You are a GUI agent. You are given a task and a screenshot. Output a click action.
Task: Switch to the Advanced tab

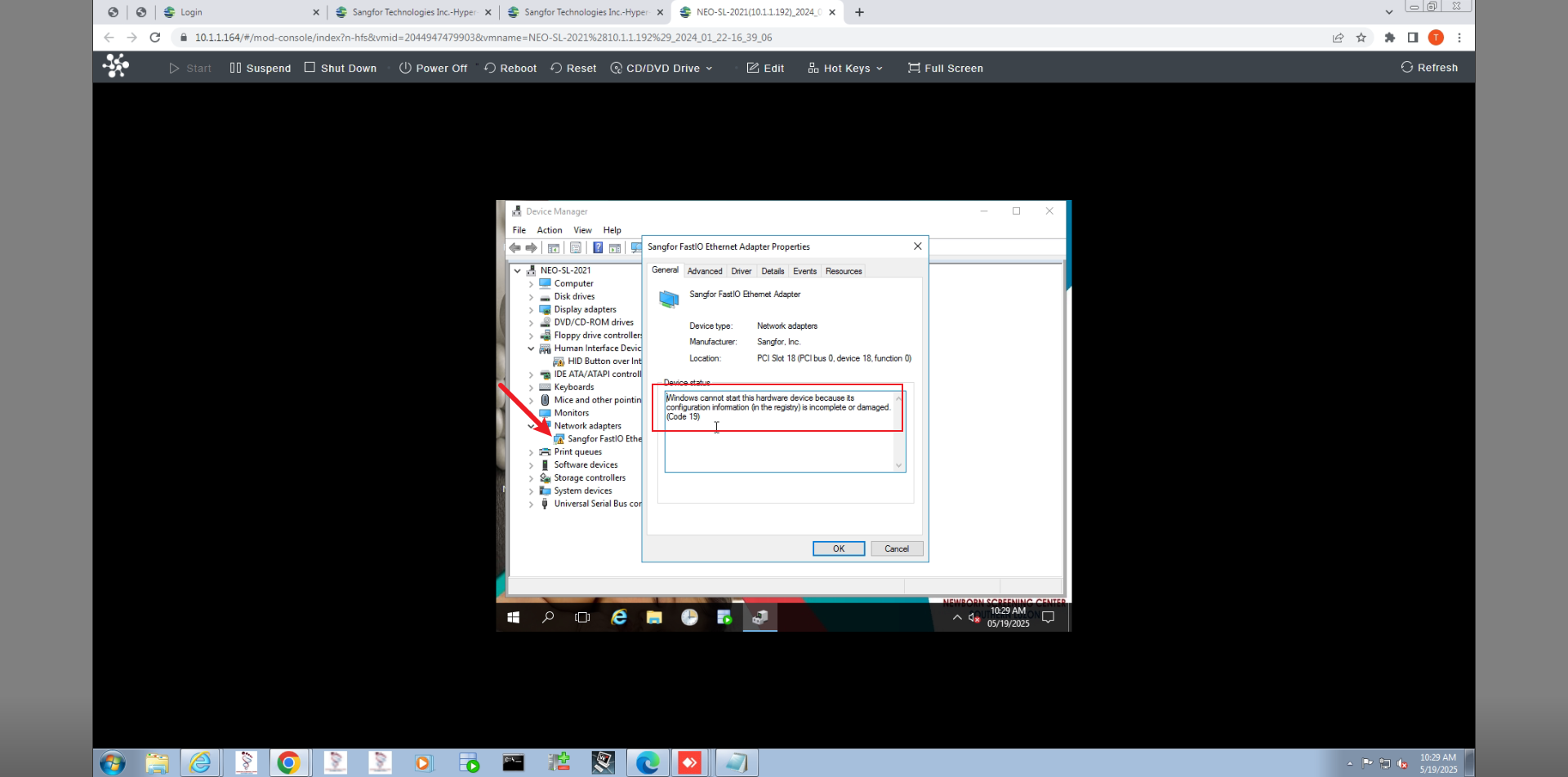click(x=705, y=271)
